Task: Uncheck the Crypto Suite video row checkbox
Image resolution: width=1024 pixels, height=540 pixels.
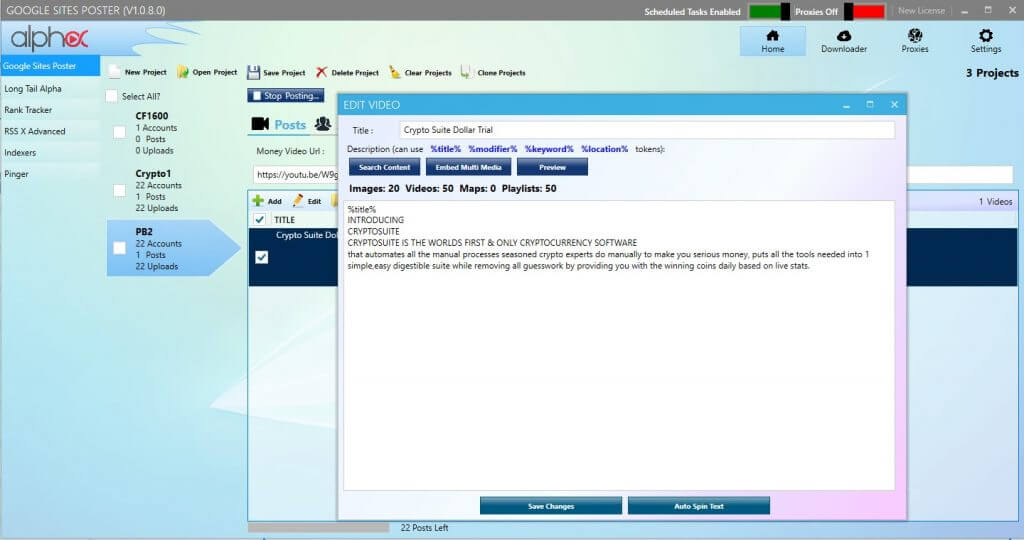Action: 261,257
